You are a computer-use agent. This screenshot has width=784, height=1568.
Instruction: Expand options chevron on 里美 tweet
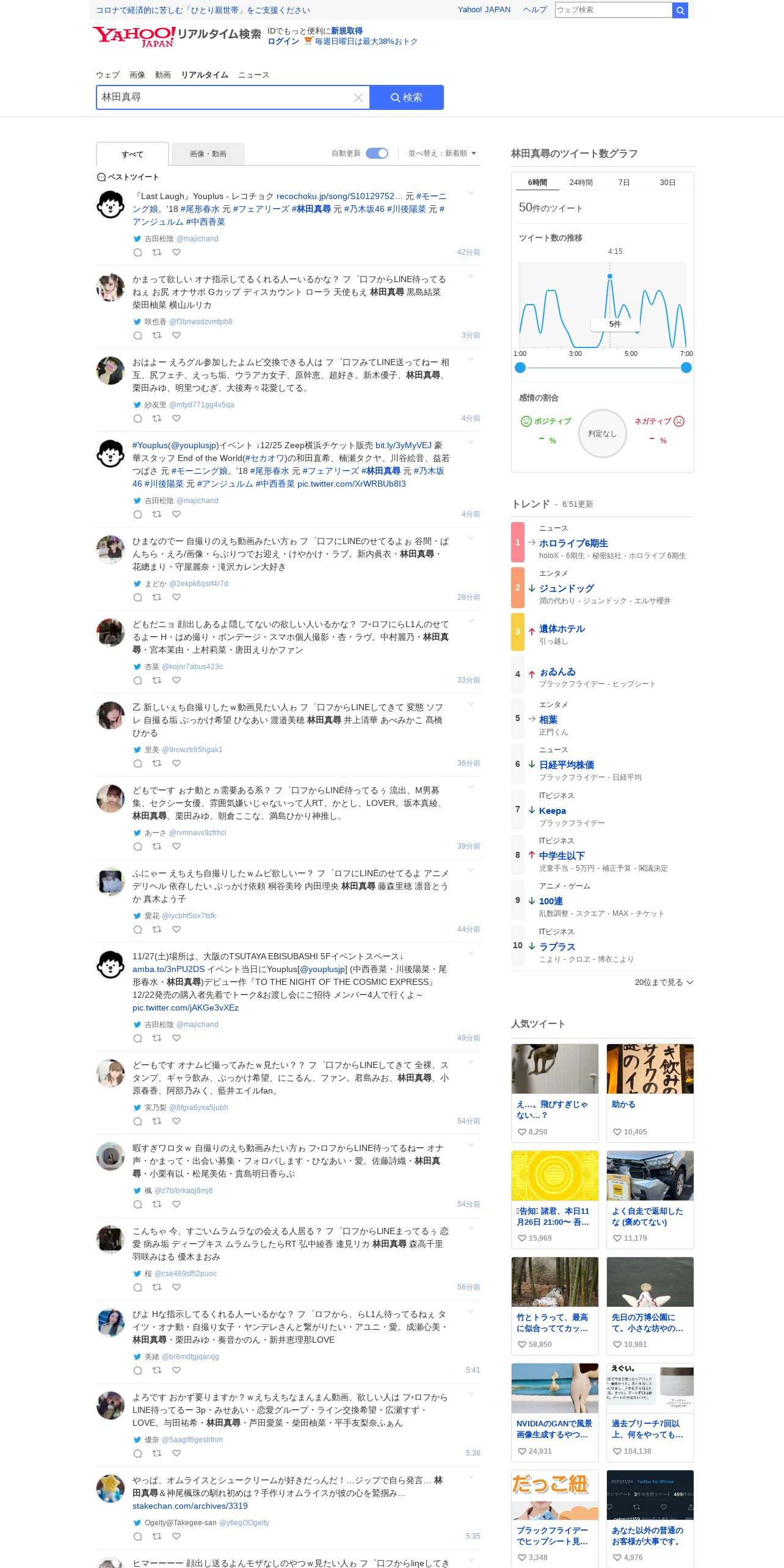pyautogui.click(x=471, y=704)
